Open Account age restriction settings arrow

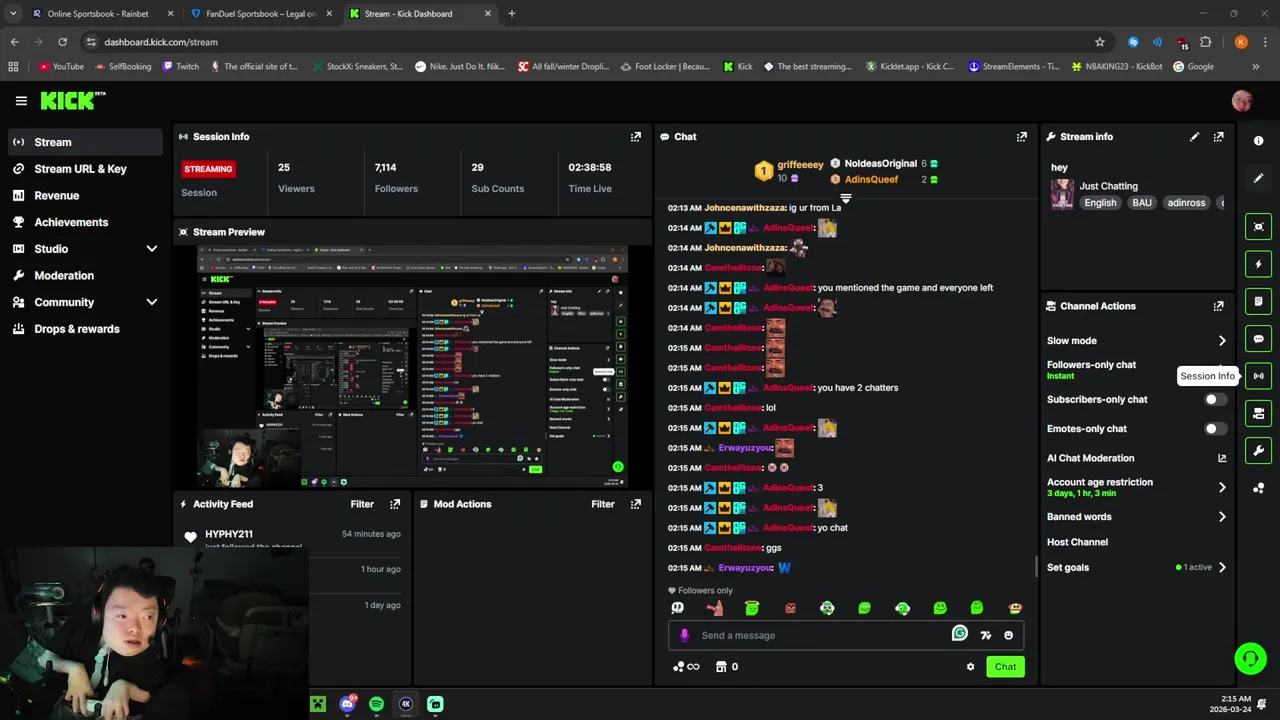[x=1222, y=487]
